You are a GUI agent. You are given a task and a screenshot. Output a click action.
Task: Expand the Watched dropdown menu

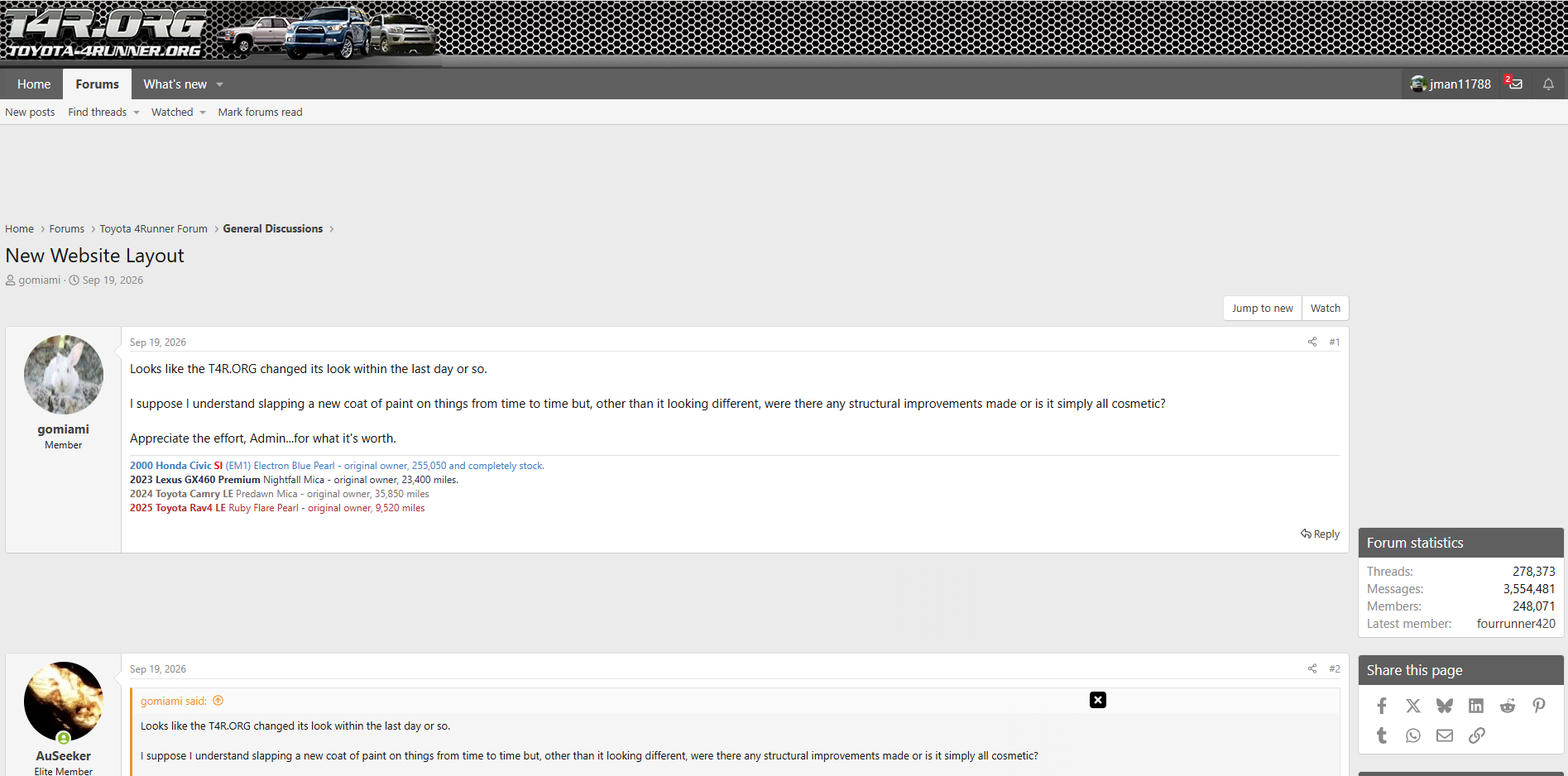tap(178, 113)
